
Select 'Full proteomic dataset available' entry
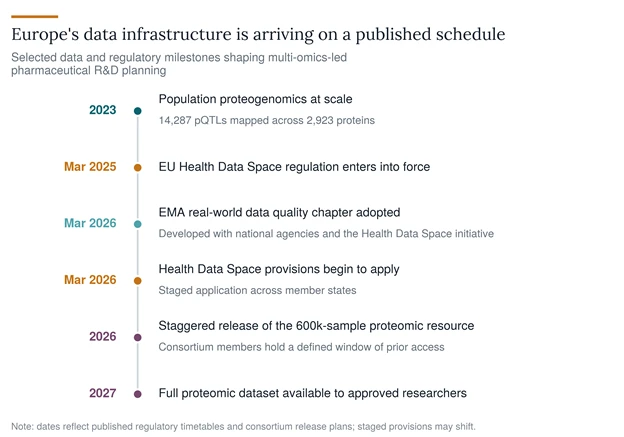coord(313,393)
